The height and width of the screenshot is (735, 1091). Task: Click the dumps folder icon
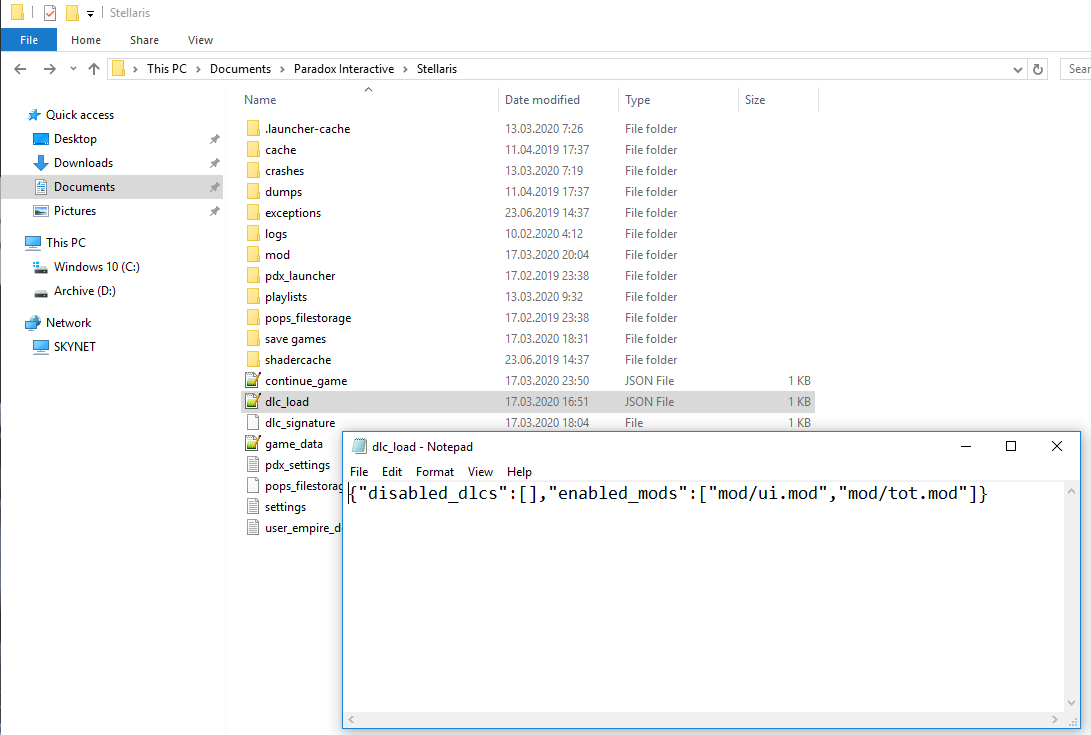(253, 191)
